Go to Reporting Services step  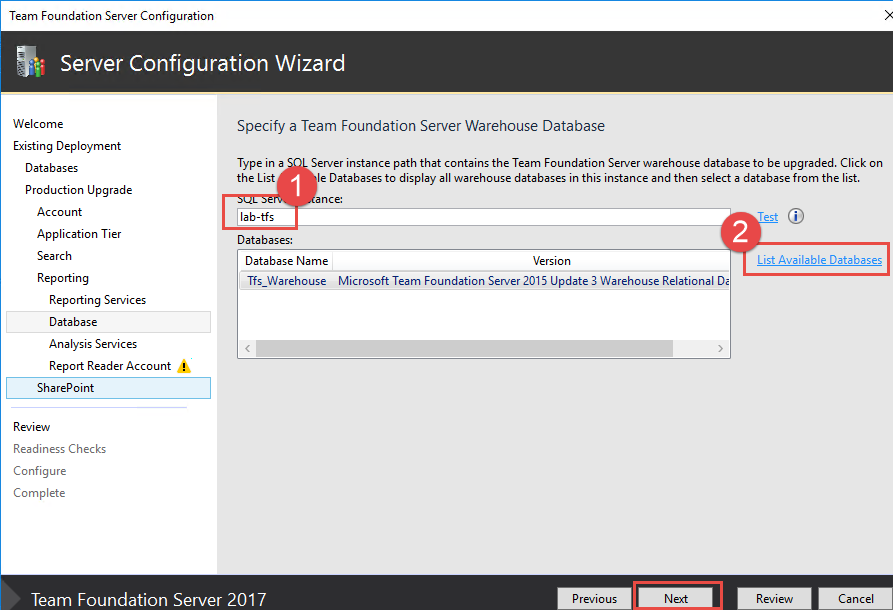tap(97, 300)
